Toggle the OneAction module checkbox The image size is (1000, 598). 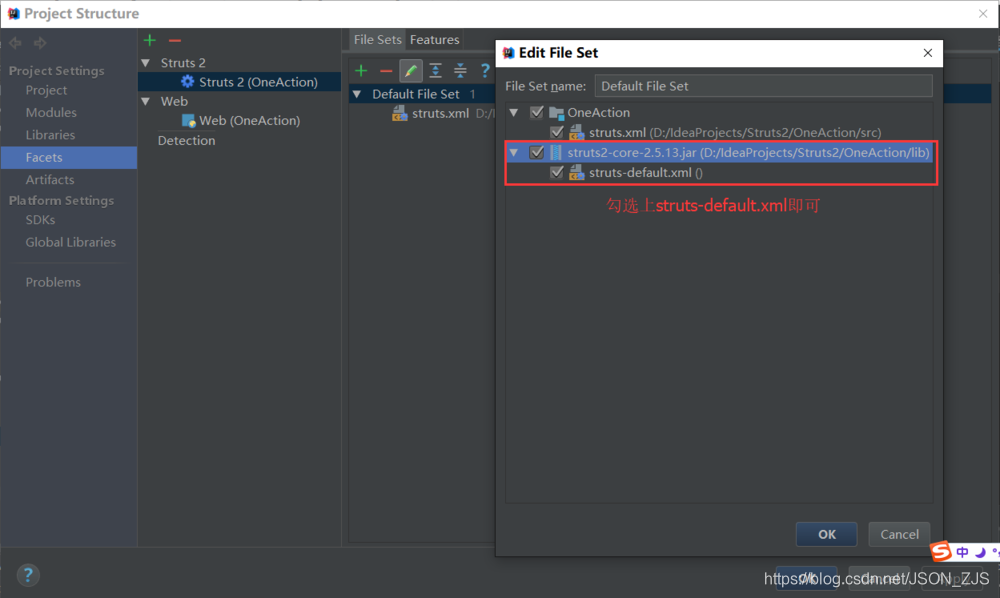[536, 112]
